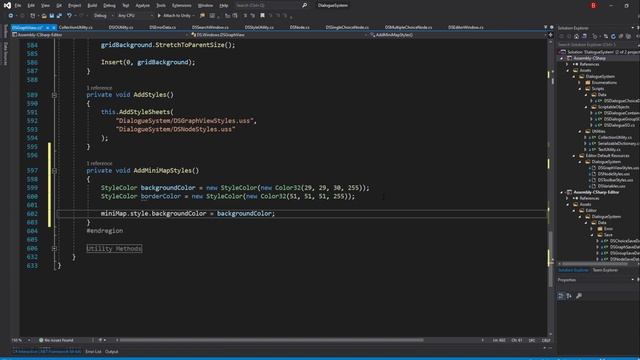Expand the Error folder in Solution Explorer
This screenshot has width=640, height=360.
592,229
